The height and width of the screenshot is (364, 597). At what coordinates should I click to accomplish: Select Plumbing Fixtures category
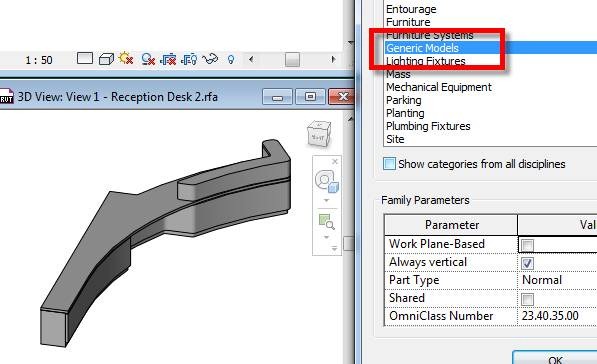click(x=428, y=126)
